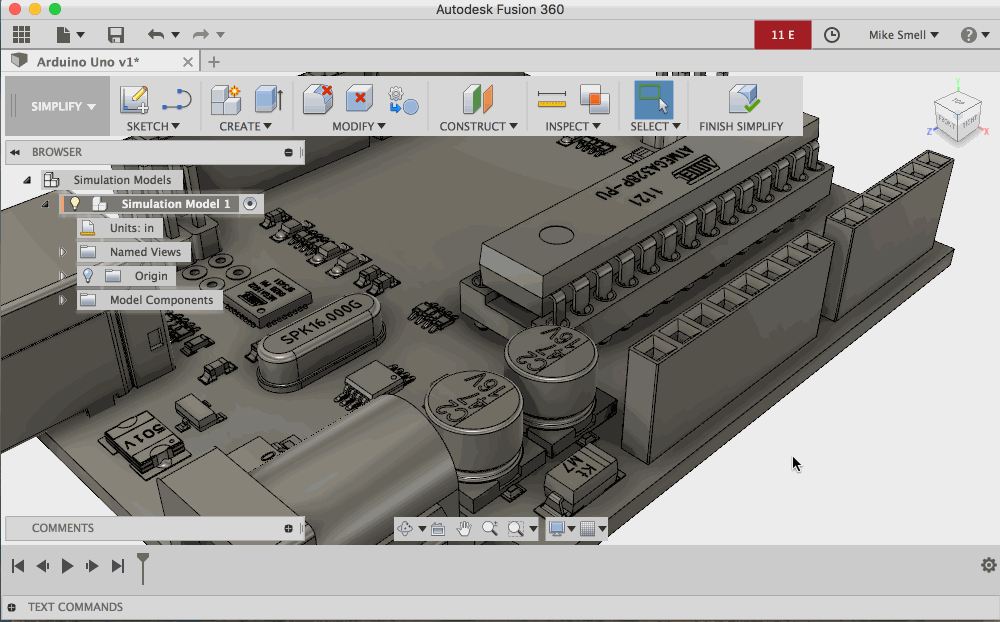Switch to the Arduino Uno v1 tab

coord(88,62)
